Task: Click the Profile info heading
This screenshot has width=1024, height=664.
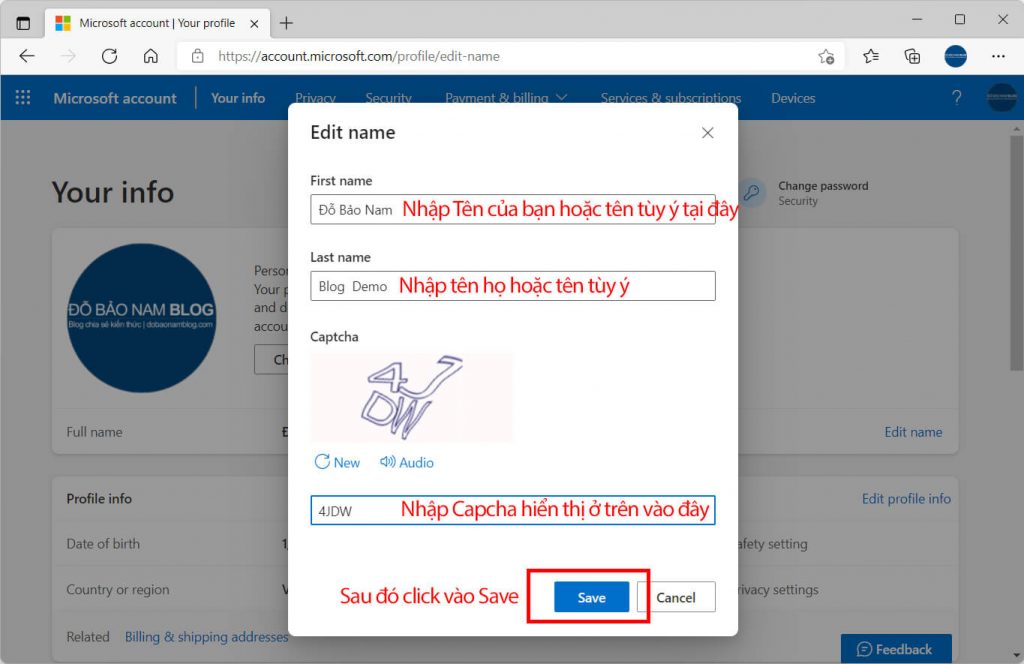Action: coord(99,498)
